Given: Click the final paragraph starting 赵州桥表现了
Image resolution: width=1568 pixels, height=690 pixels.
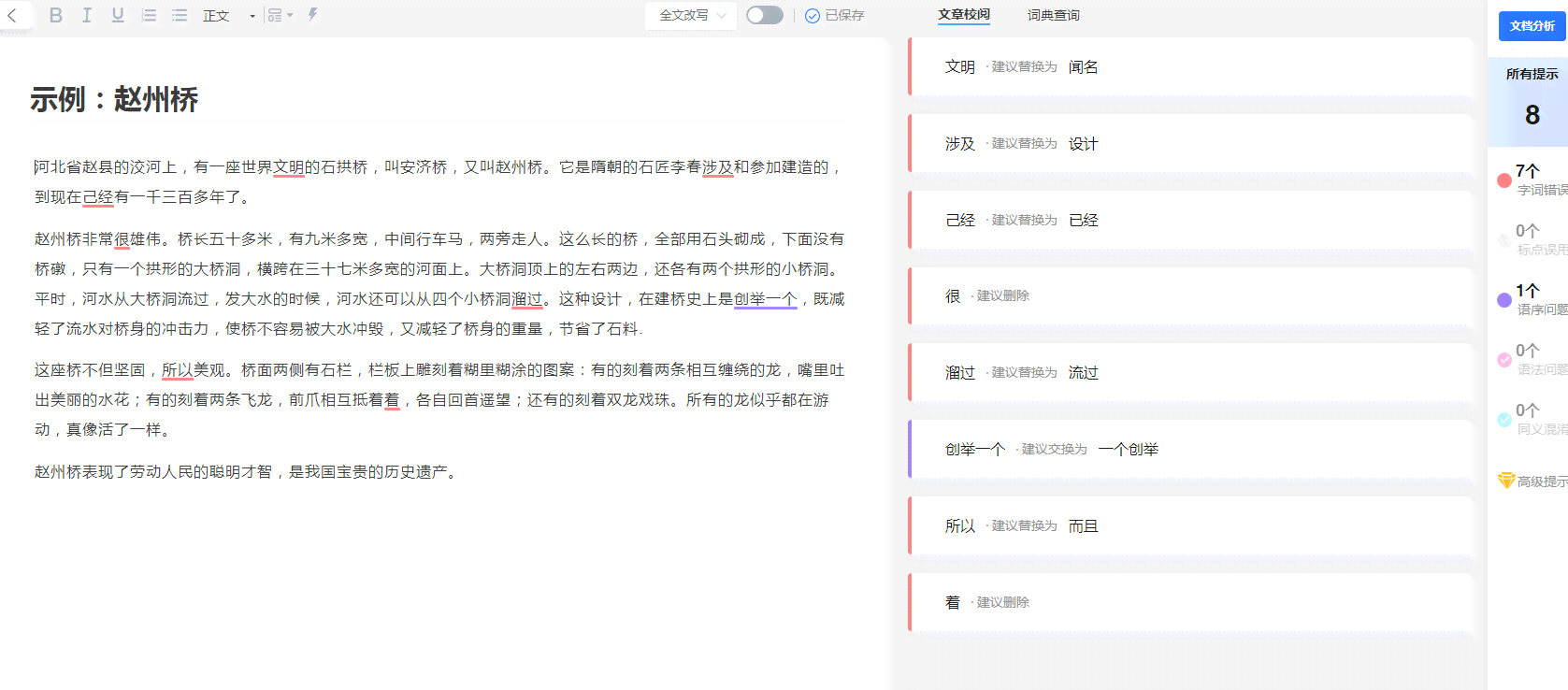Looking at the screenshot, I should point(248,472).
